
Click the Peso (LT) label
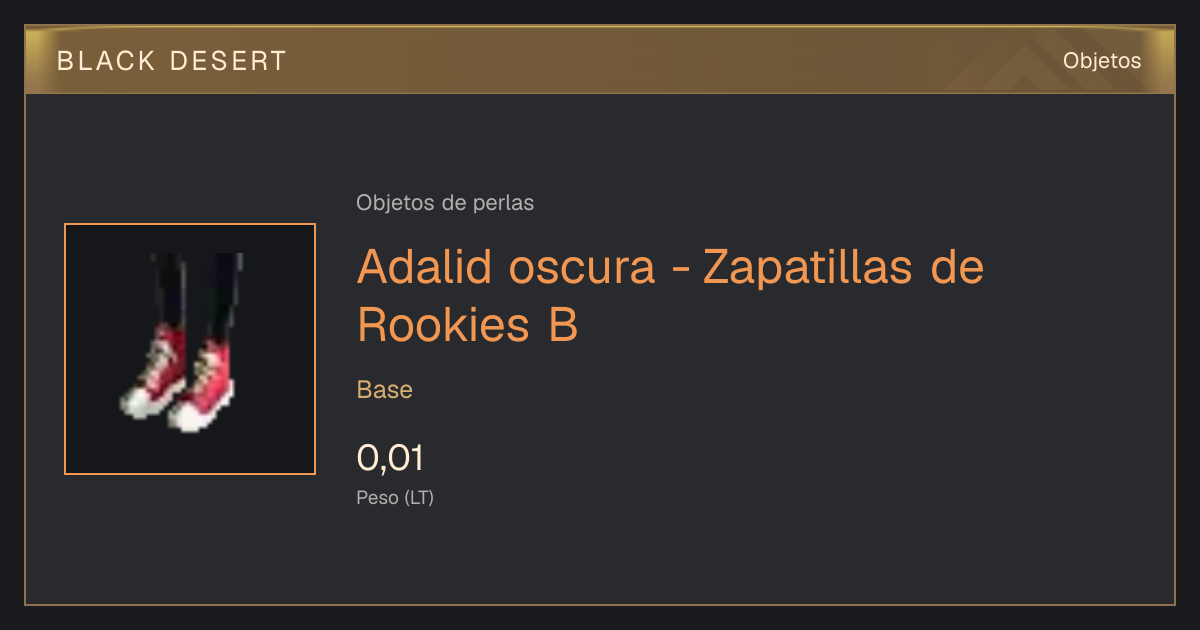pos(395,497)
